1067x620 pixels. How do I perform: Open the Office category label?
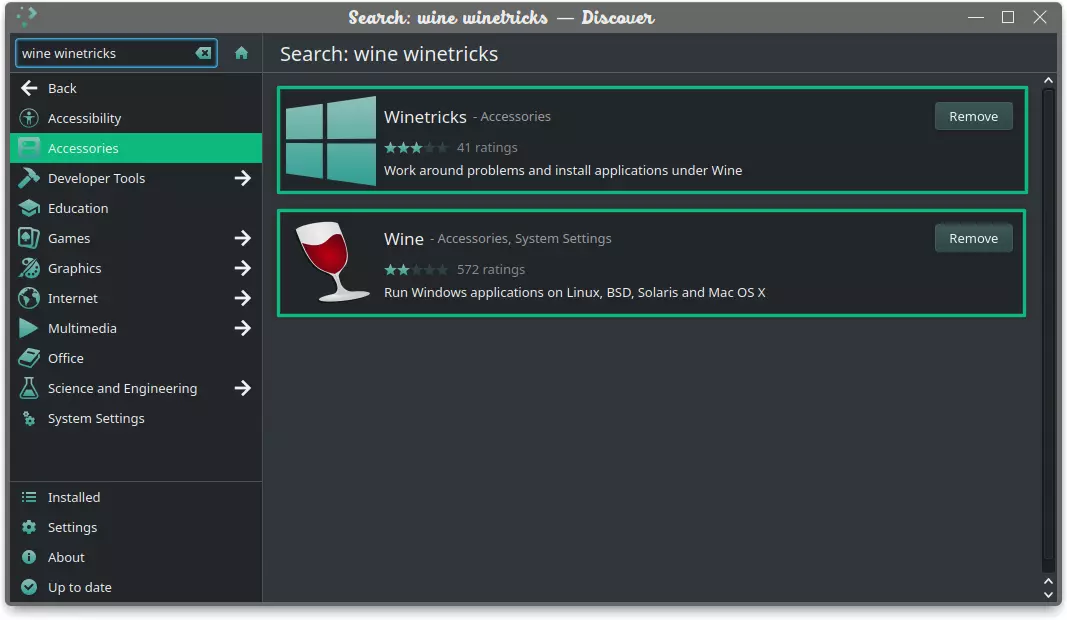65,357
